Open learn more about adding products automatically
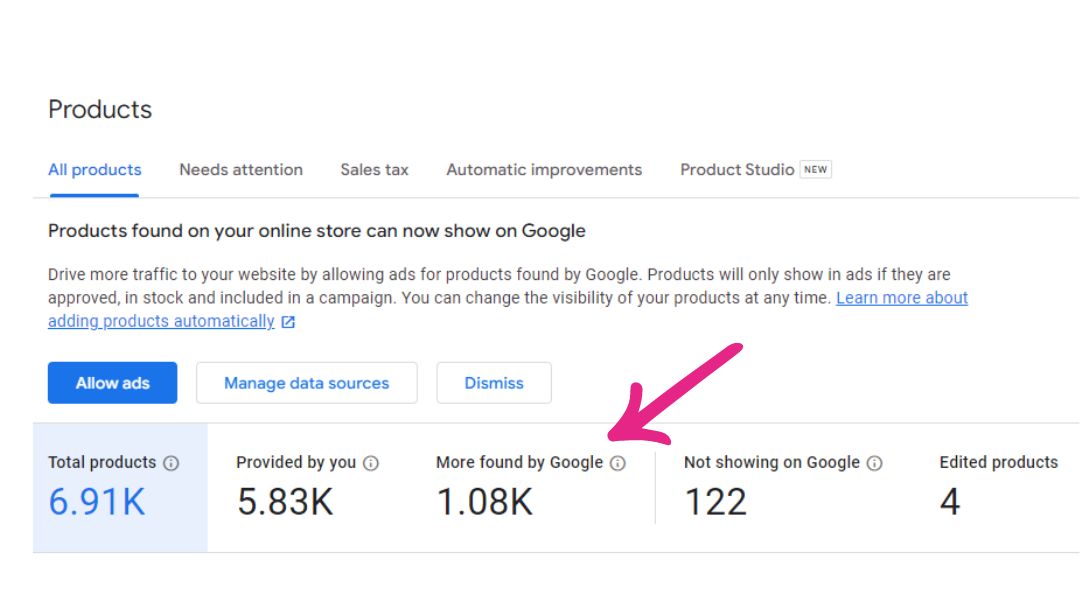The height and width of the screenshot is (600, 1080). click(x=902, y=297)
